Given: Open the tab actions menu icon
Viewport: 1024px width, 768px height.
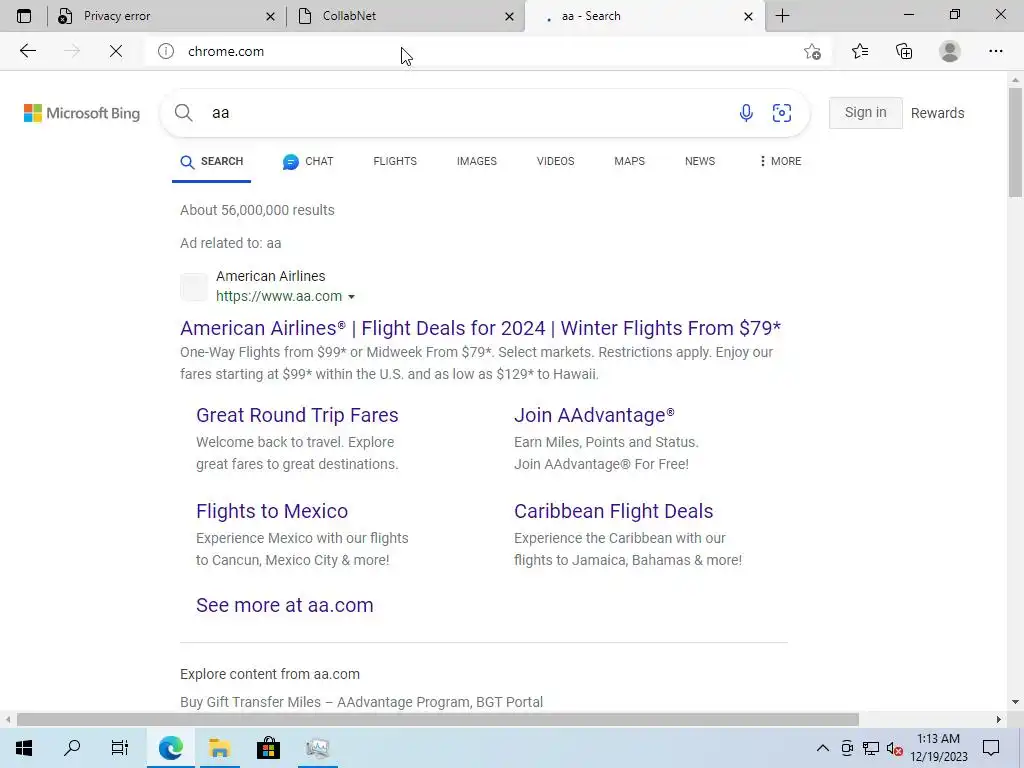Looking at the screenshot, I should coord(24,16).
